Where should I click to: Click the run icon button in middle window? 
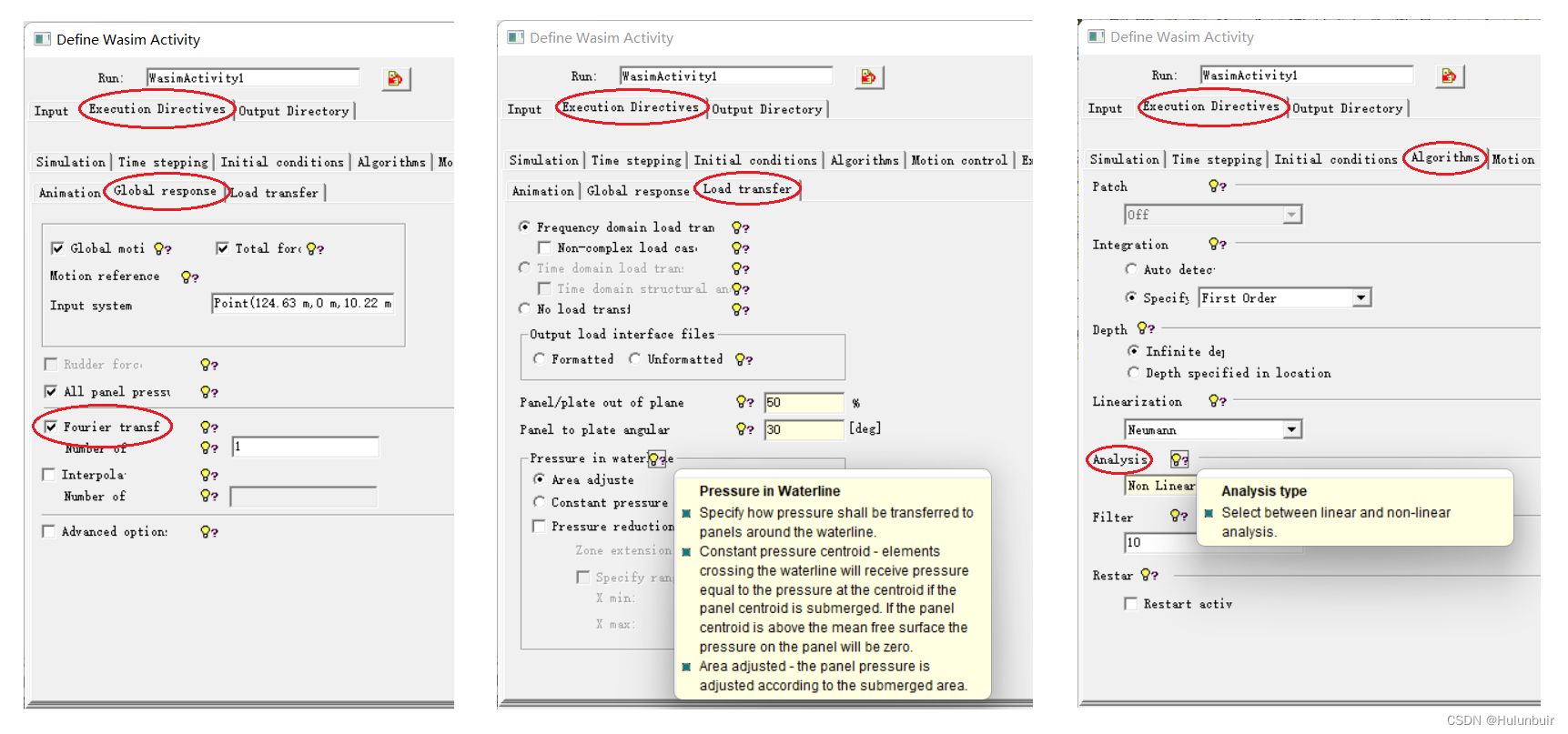pyautogui.click(x=869, y=77)
